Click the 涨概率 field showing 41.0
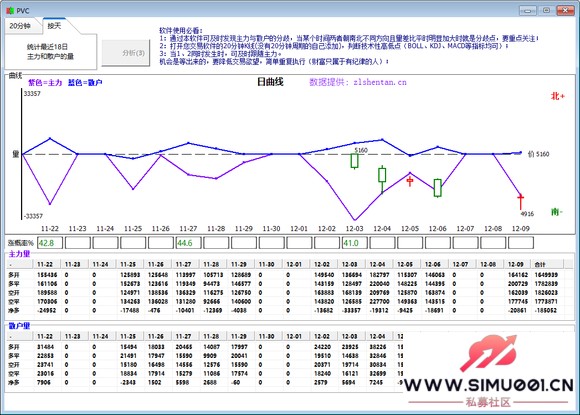580x415 pixels. (x=354, y=243)
